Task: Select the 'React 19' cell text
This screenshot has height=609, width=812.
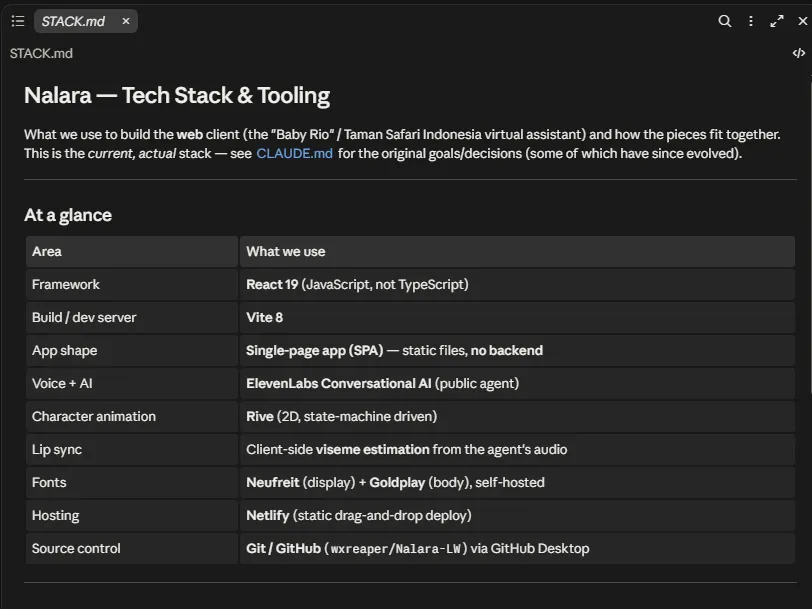Action: coord(272,284)
